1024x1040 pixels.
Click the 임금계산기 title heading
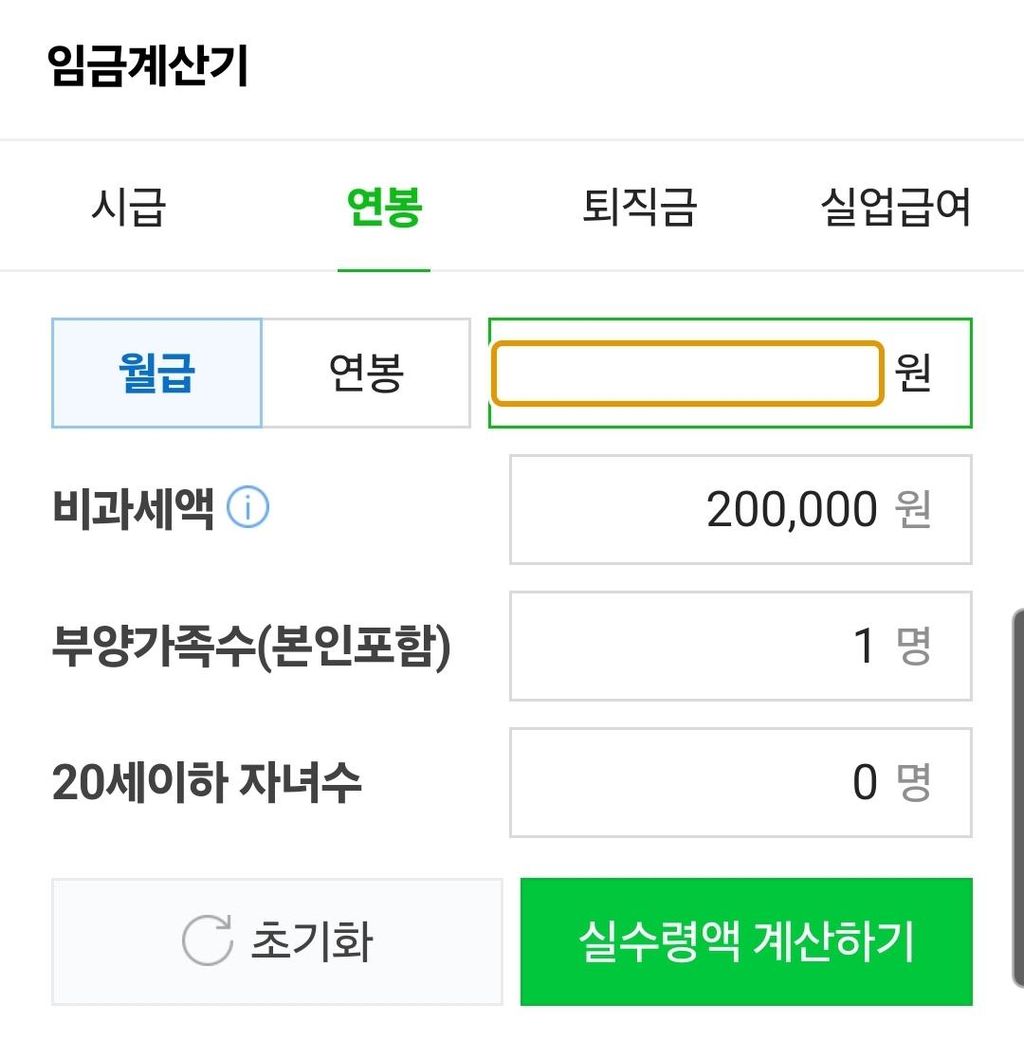pyautogui.click(x=148, y=66)
